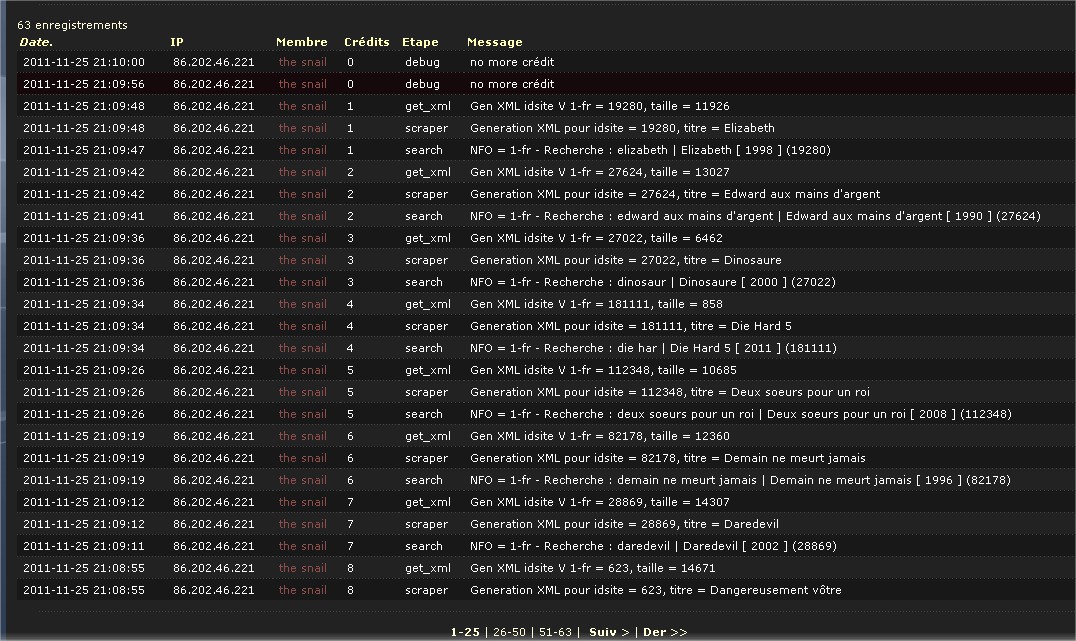
Task: Click message 'titre = Dangereusement vôtre'
Action: [x=656, y=590]
